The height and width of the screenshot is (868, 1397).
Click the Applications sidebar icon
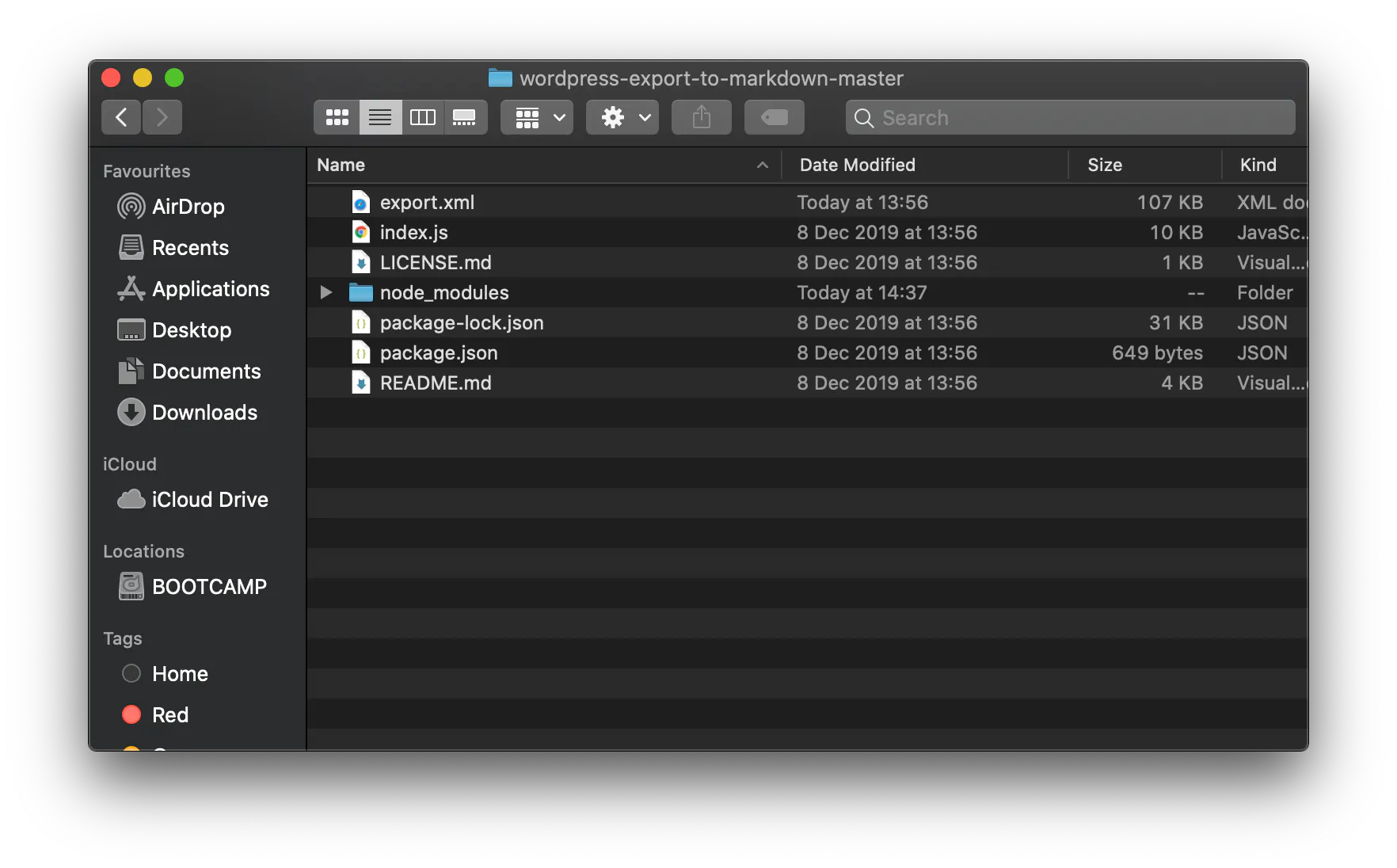pos(131,289)
